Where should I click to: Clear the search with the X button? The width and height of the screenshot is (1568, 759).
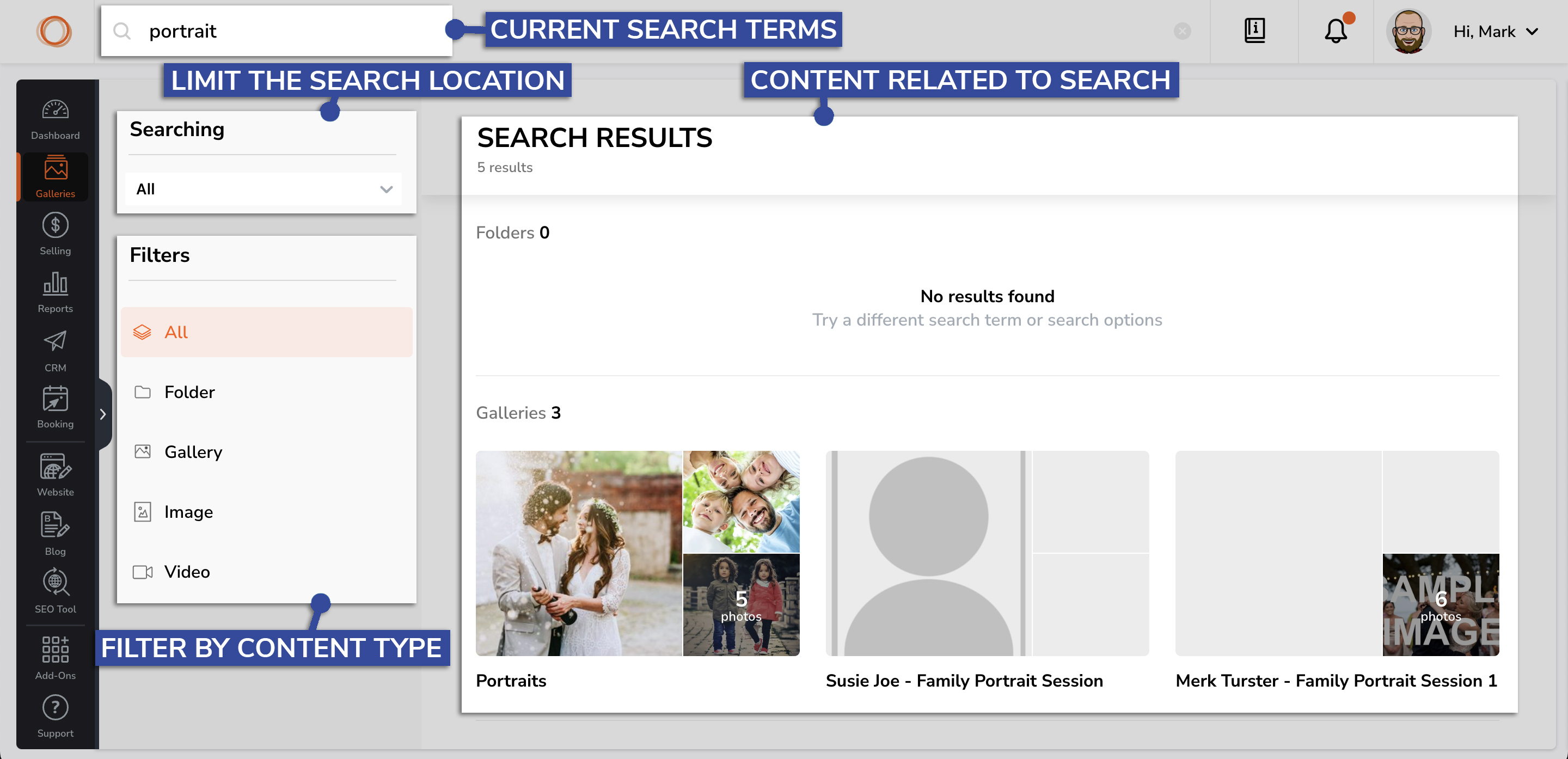(x=1182, y=31)
